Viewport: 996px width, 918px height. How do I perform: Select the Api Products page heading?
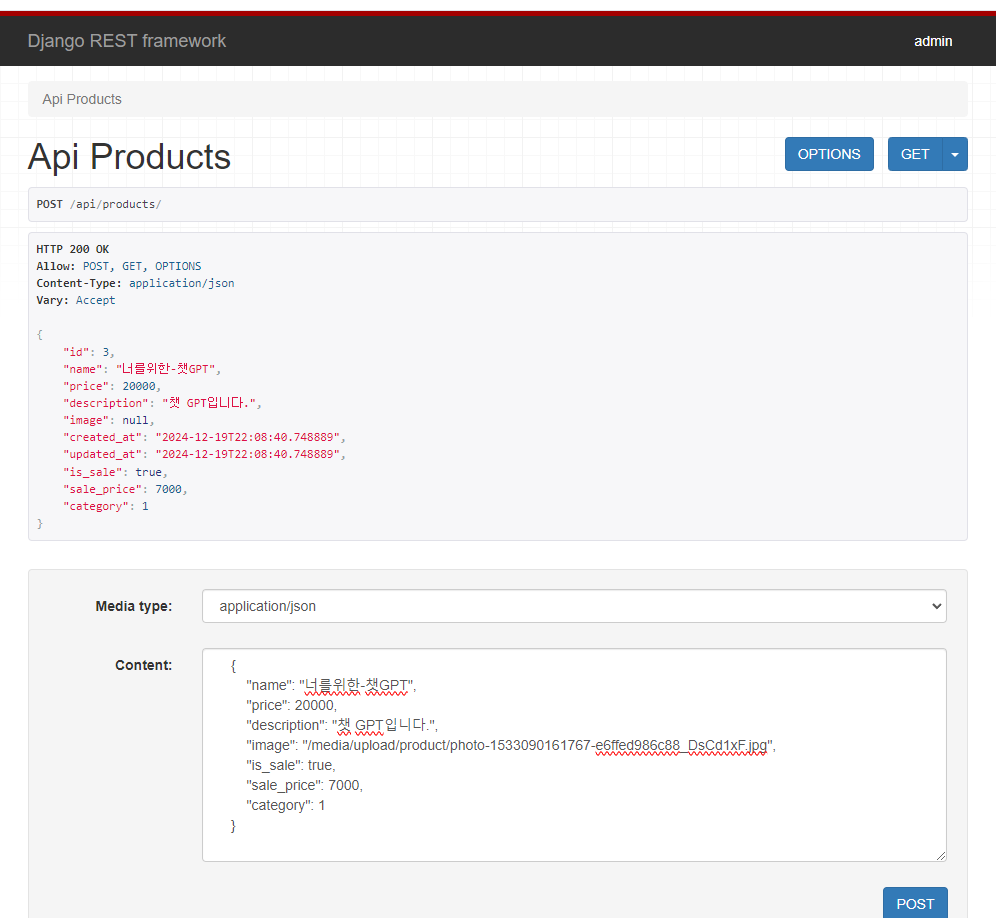point(129,156)
